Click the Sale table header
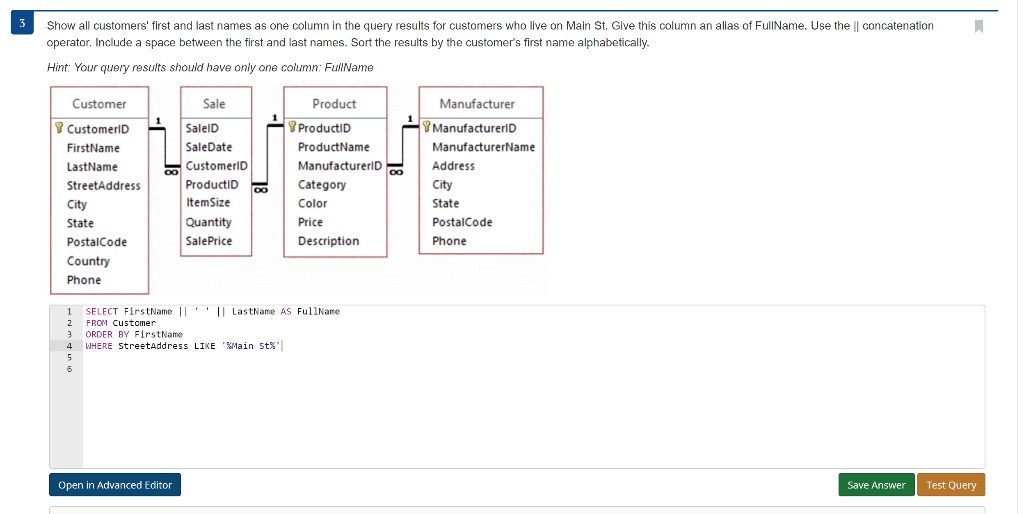Image resolution: width=1024 pixels, height=514 pixels. [214, 103]
